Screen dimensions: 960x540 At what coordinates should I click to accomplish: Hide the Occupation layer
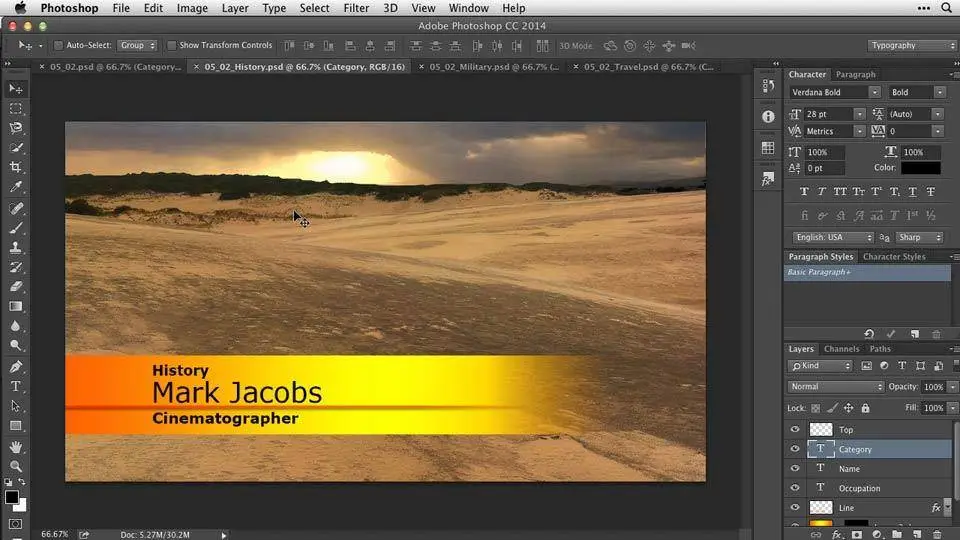tap(795, 488)
